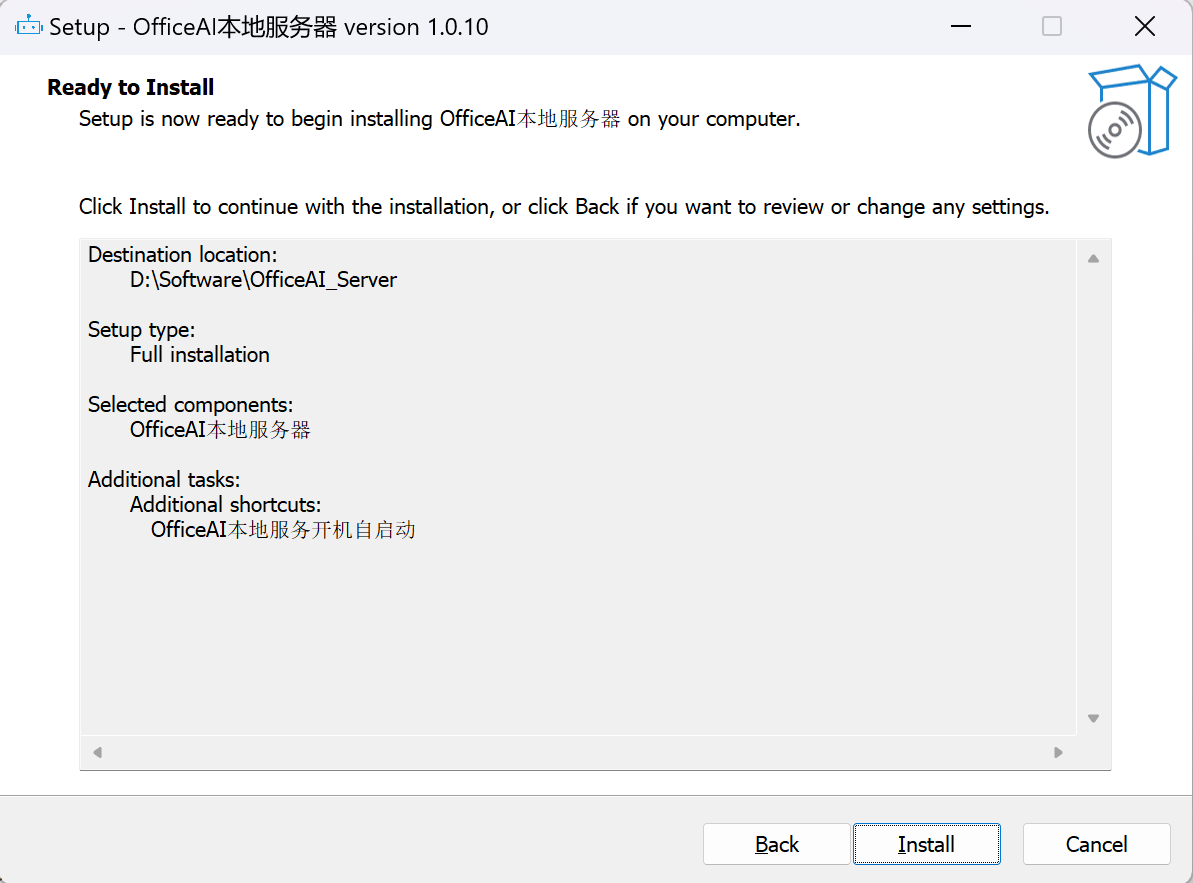Click the Setup window title bar text
Screen dimensions: 1193x883
point(269,27)
